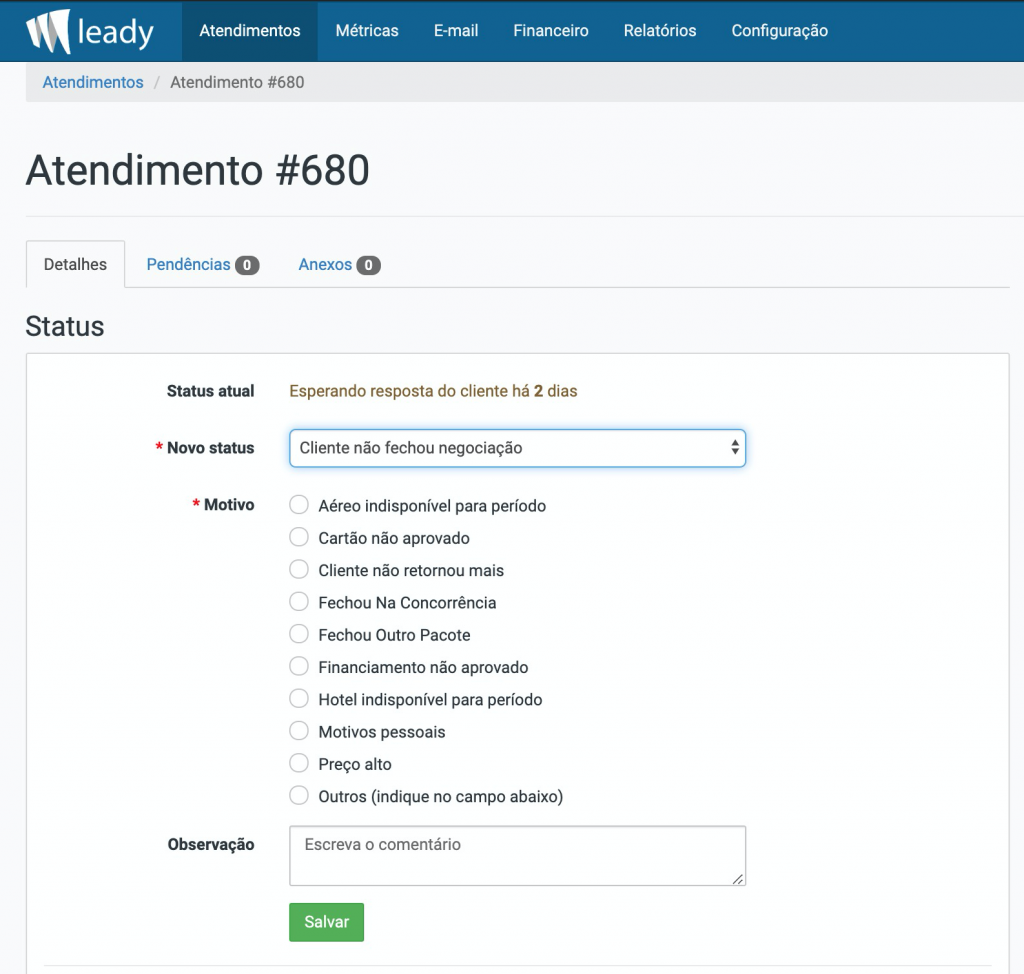Click the Pendências count badge

pyautogui.click(x=247, y=265)
